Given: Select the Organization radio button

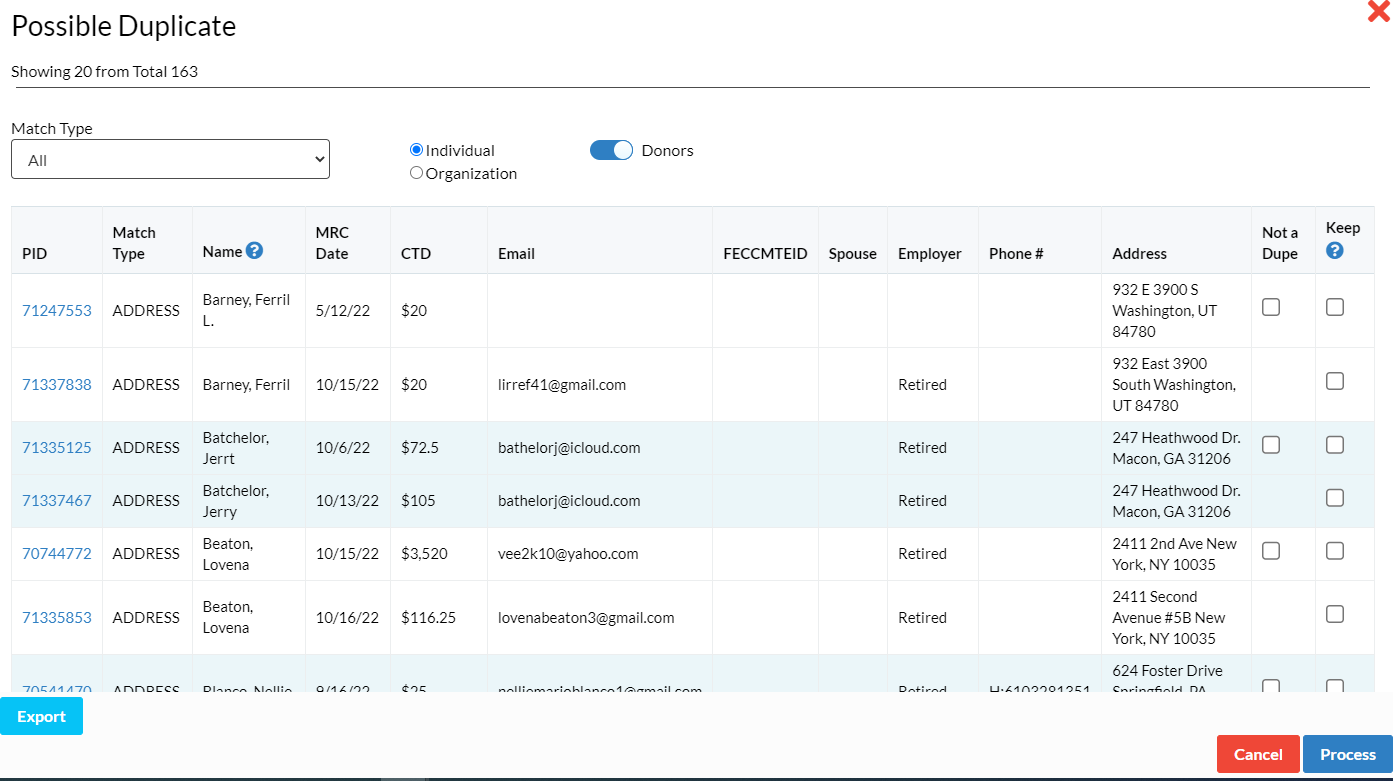Looking at the screenshot, I should coord(416,173).
